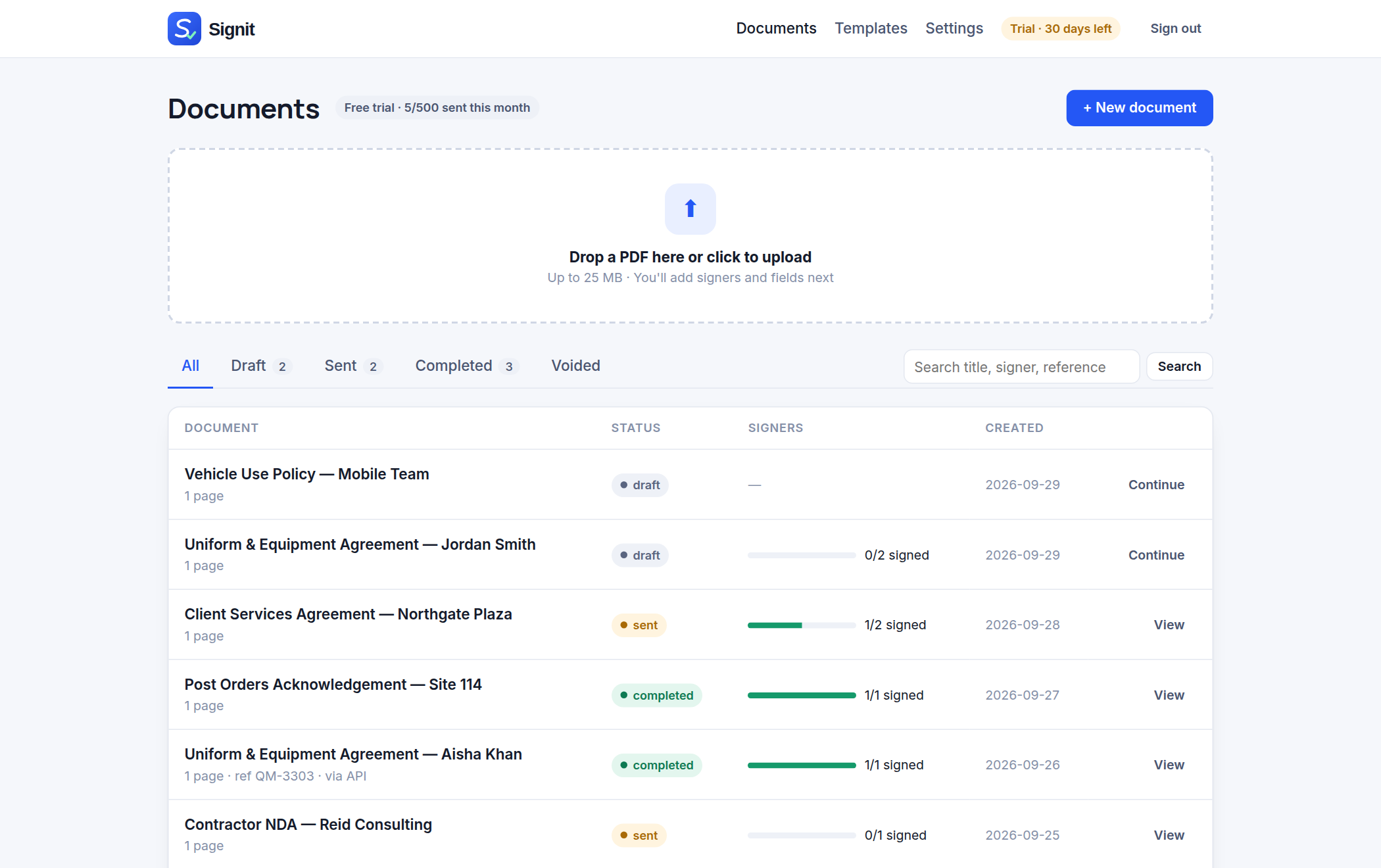View the Northgate Plaza agreement
The image size is (1381, 868).
click(x=1169, y=625)
